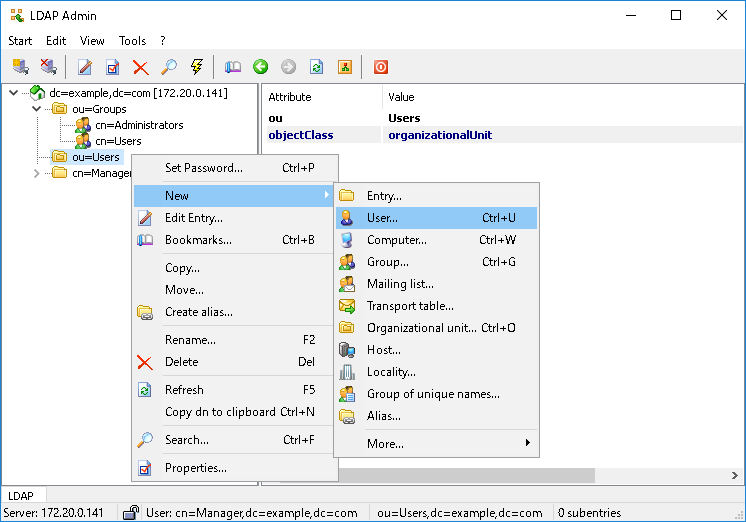Select Computer... in New submenu
This screenshot has height=522, width=746.
coord(436,240)
